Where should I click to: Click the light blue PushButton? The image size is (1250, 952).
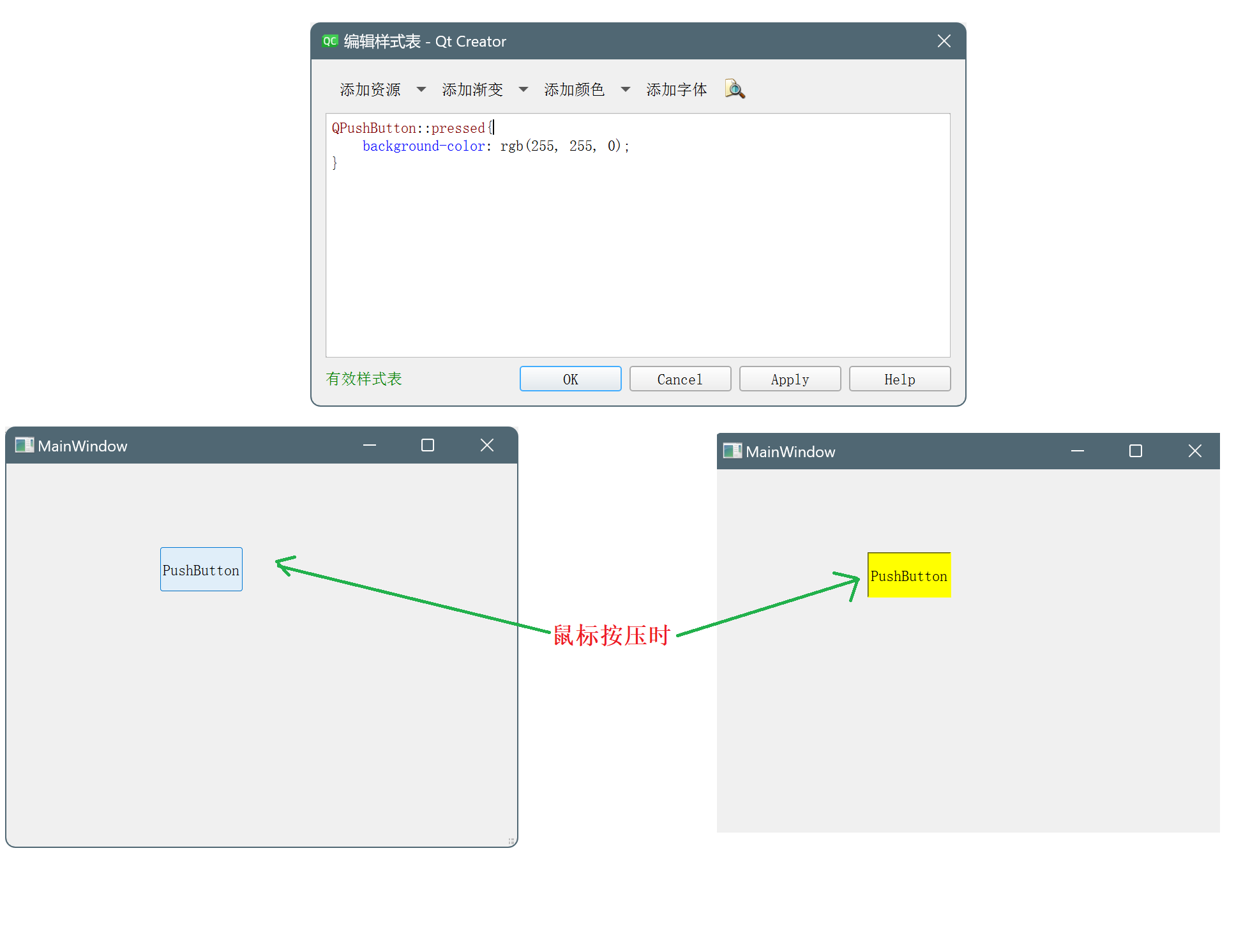[201, 570]
